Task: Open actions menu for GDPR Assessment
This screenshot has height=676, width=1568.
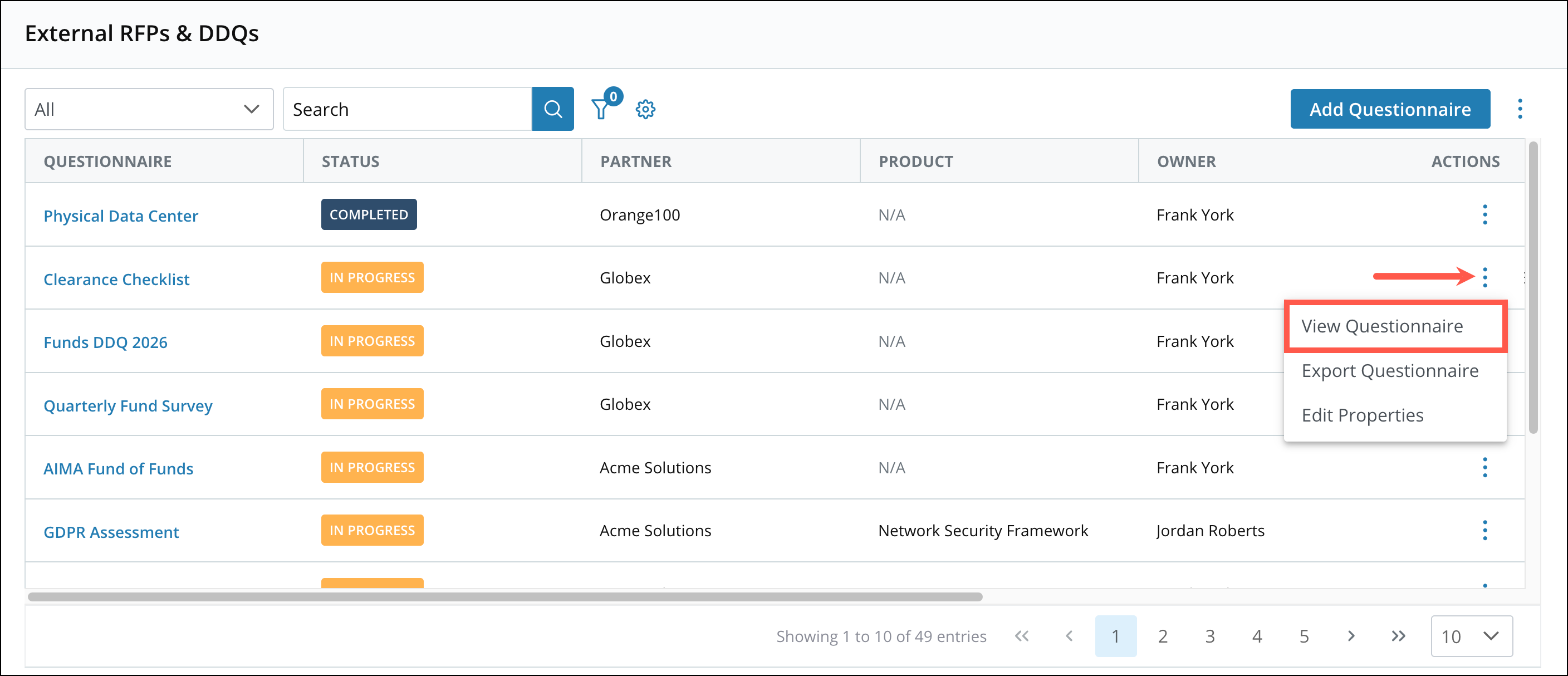Action: click(1484, 531)
